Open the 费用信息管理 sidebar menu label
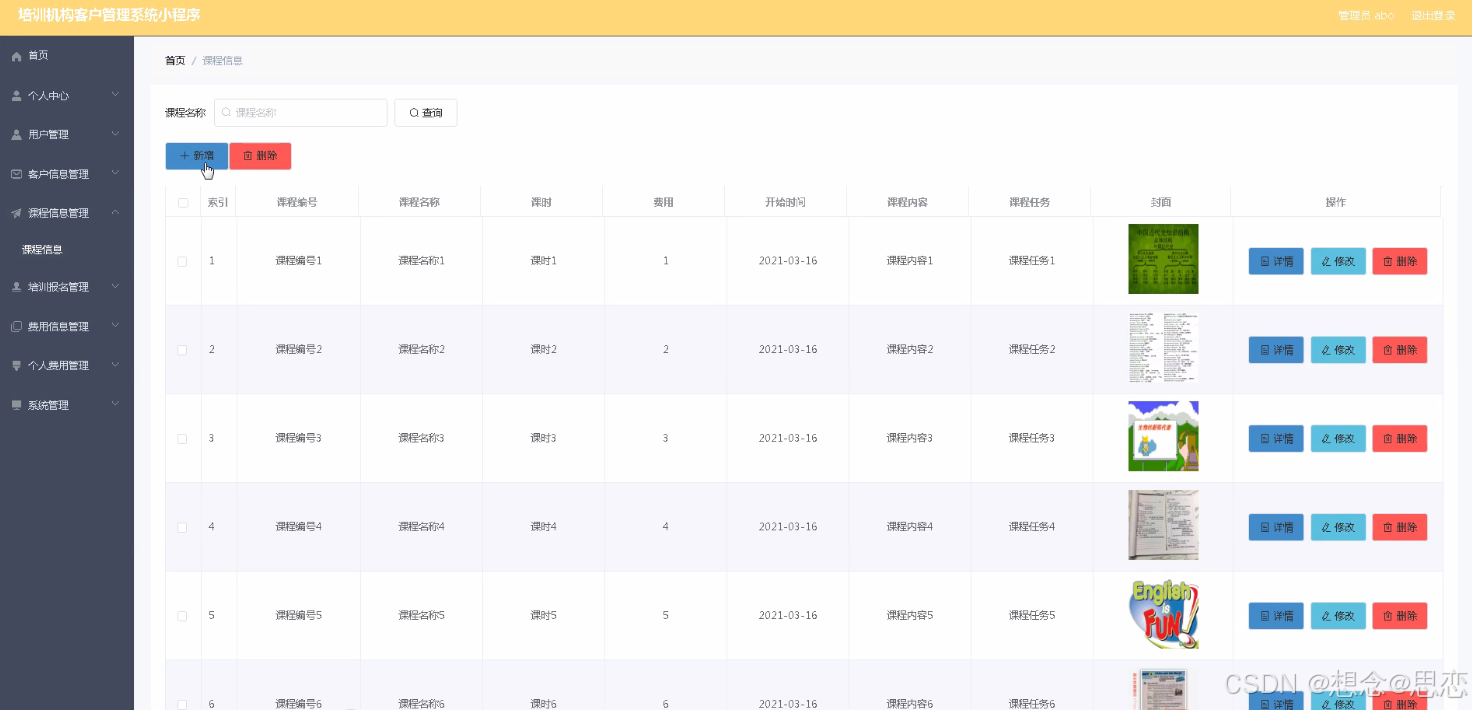Image resolution: width=1472 pixels, height=710 pixels. 58,326
